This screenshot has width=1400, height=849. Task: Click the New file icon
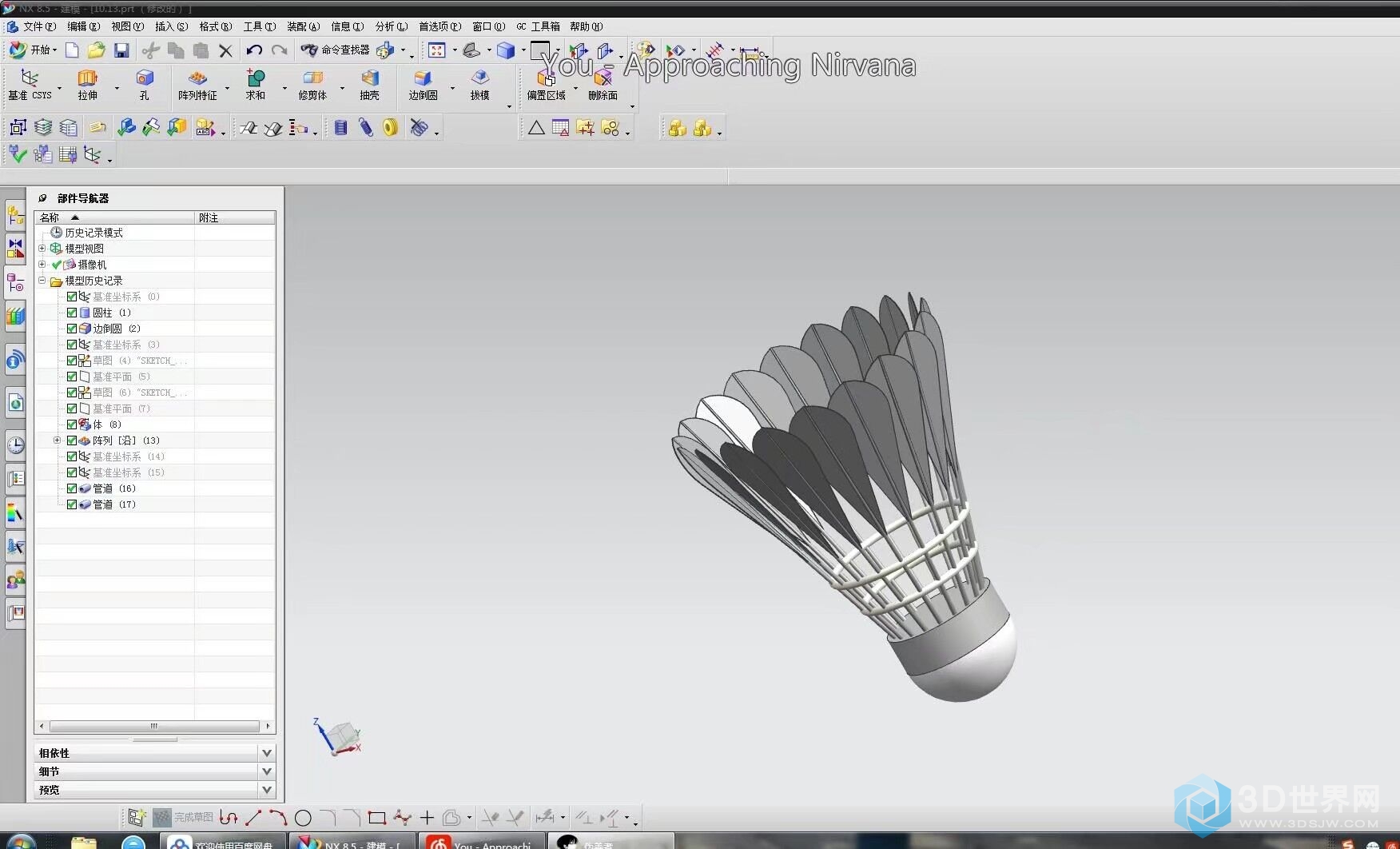coord(72,50)
